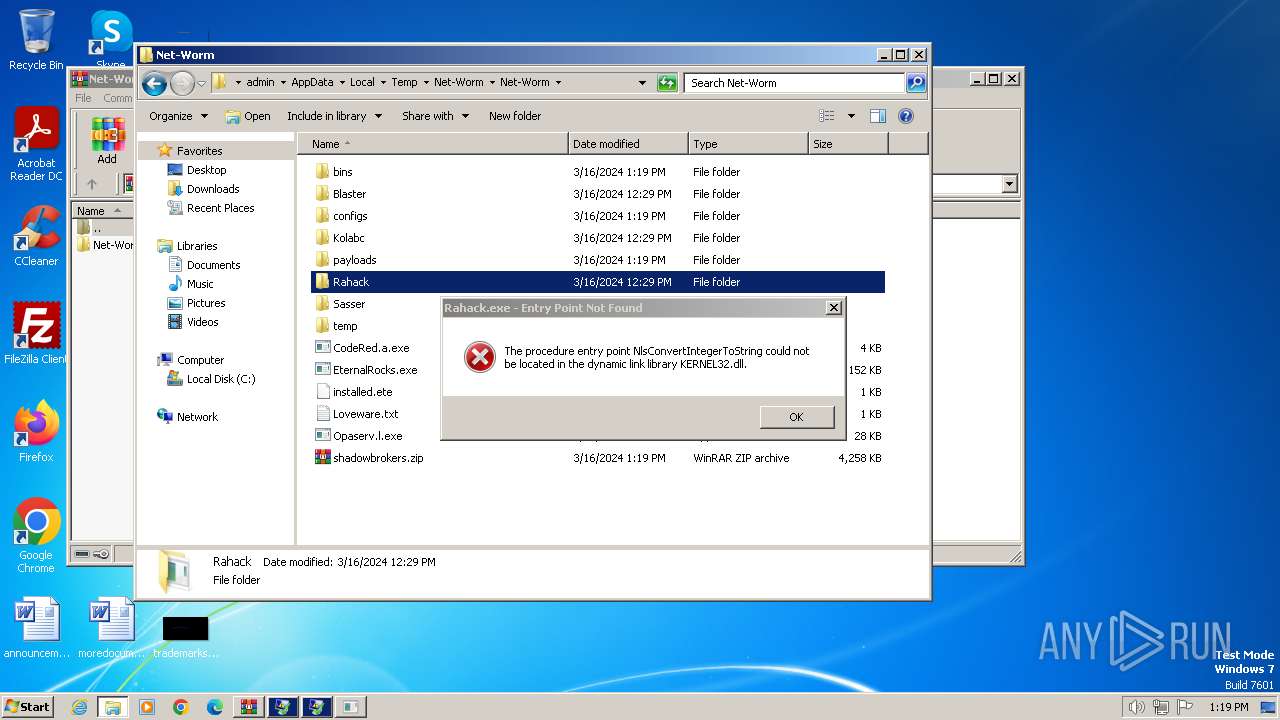Open the Start menu
Screen dimensions: 1280x720
(27, 707)
